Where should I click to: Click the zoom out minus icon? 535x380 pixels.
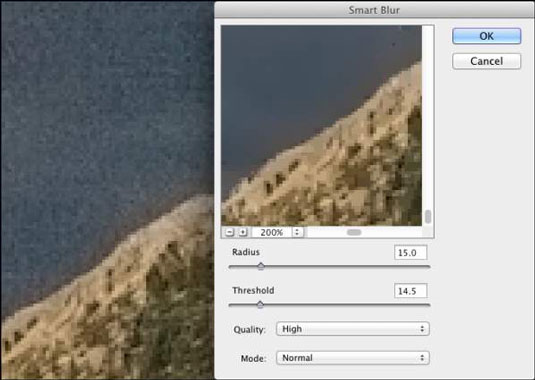[230, 232]
